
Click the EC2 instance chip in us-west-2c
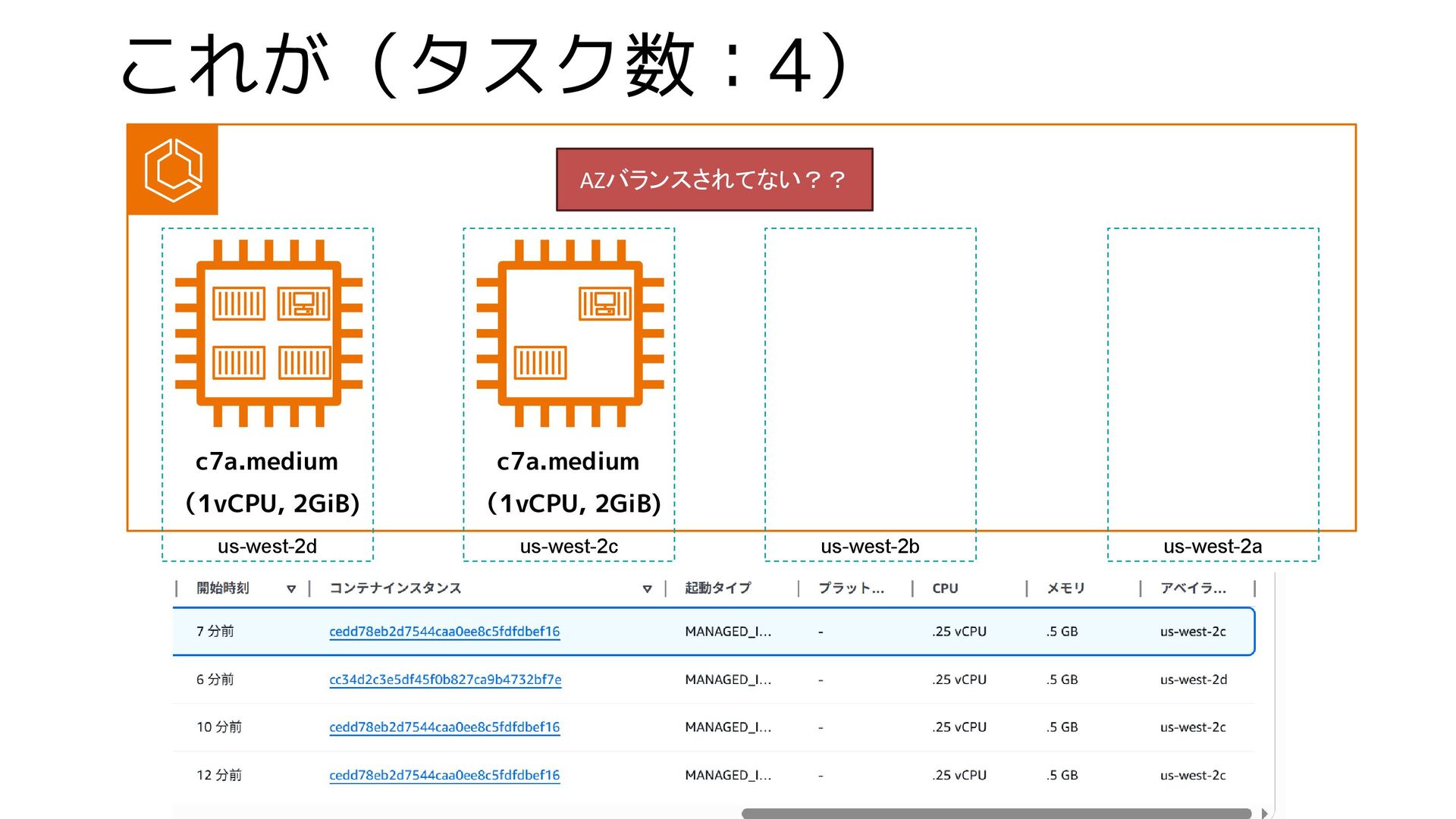(570, 334)
